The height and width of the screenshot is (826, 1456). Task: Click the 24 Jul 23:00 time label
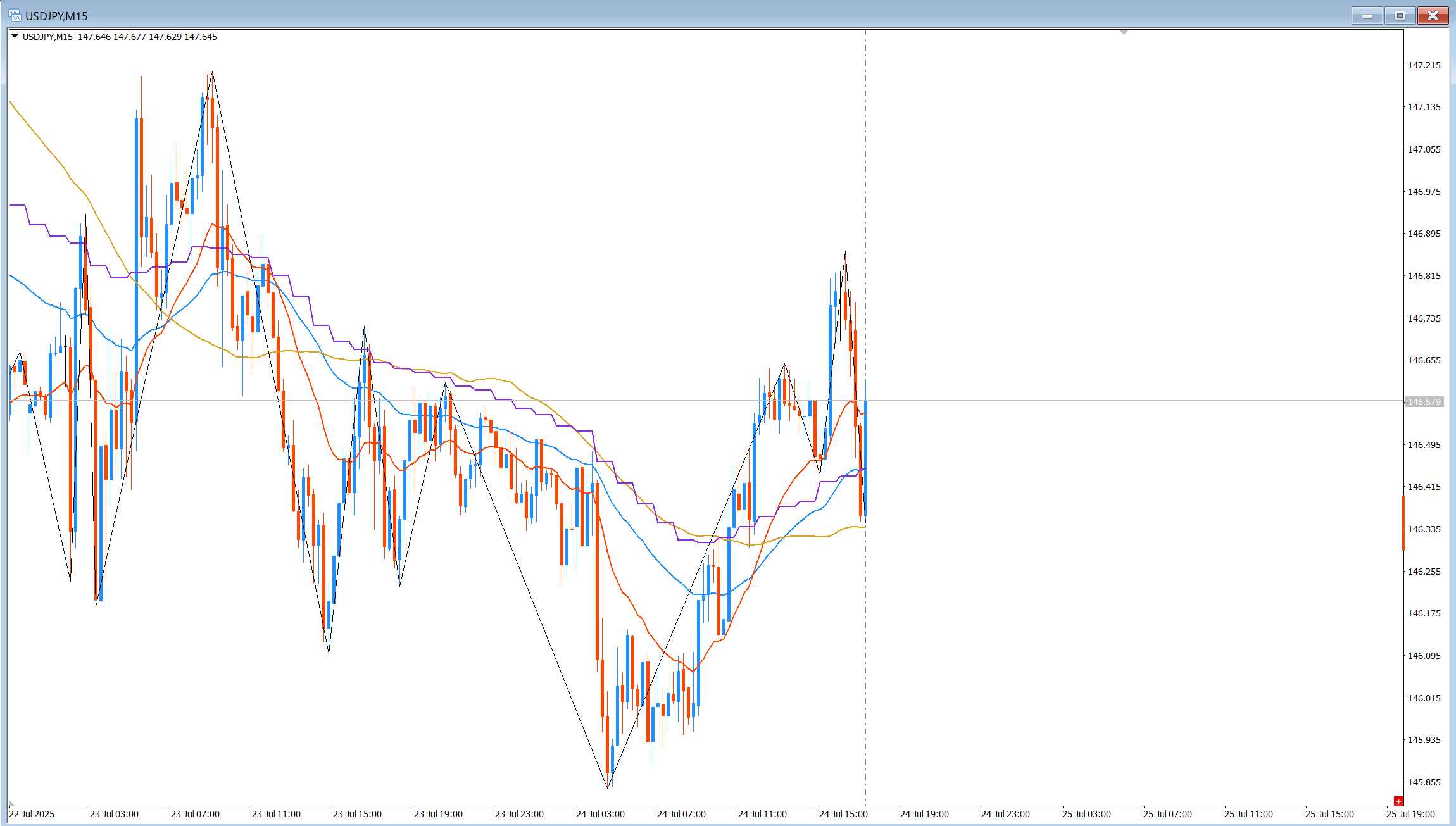tap(1005, 814)
